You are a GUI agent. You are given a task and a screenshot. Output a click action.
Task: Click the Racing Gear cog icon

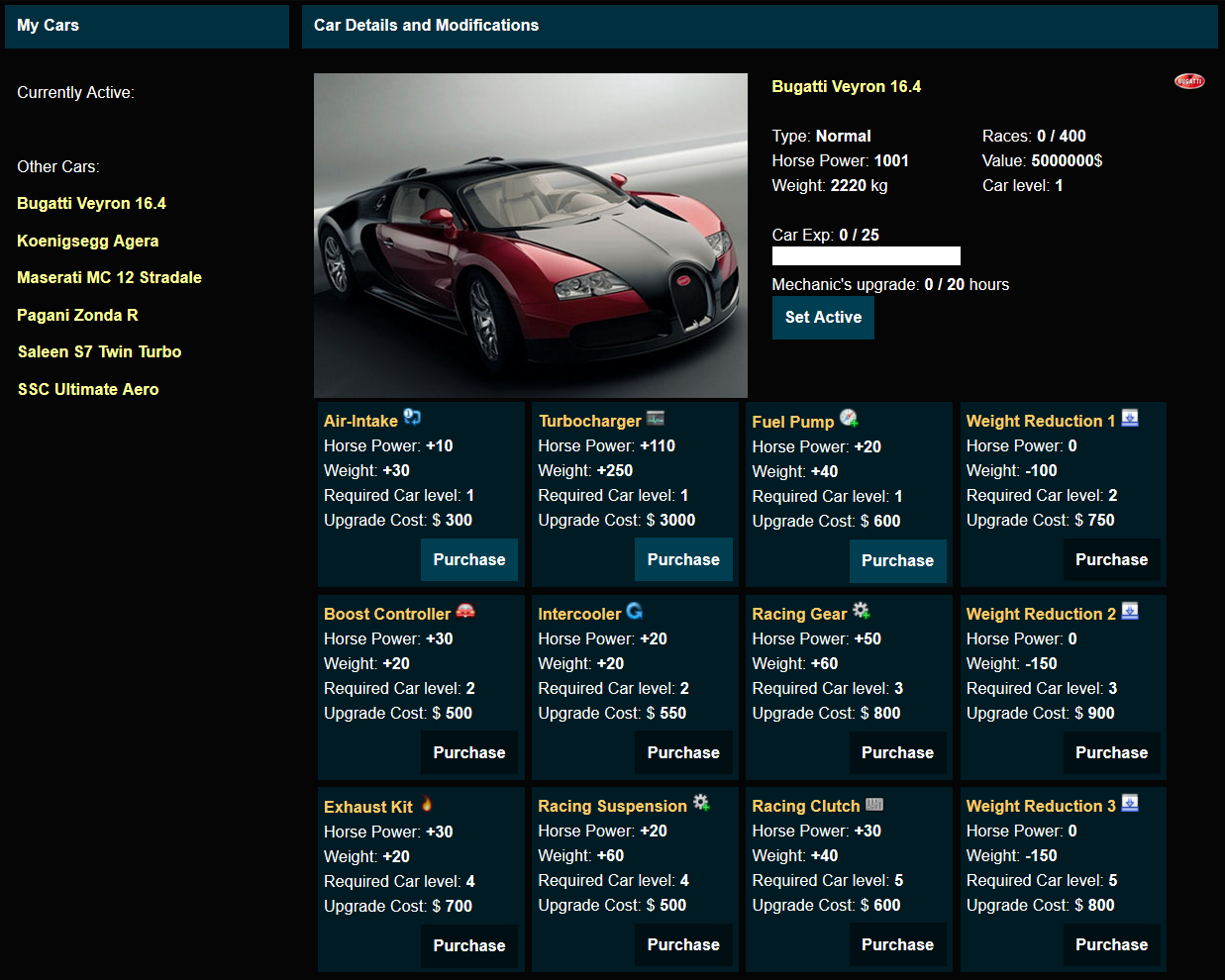pos(862,611)
